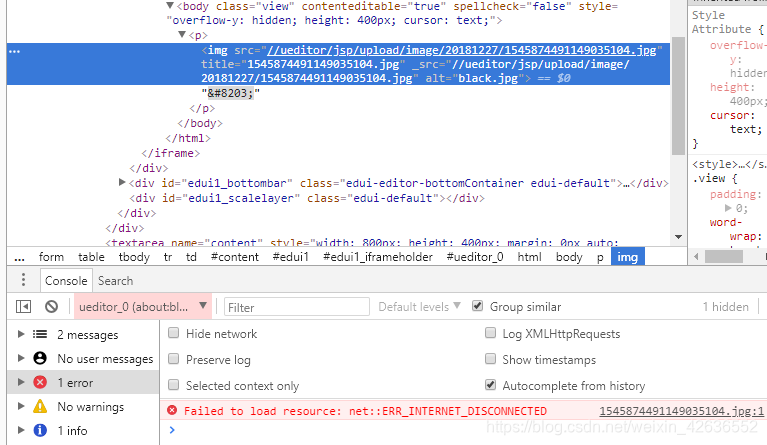
Task: Expand the 2 messages group
Action: pyautogui.click(x=21, y=334)
